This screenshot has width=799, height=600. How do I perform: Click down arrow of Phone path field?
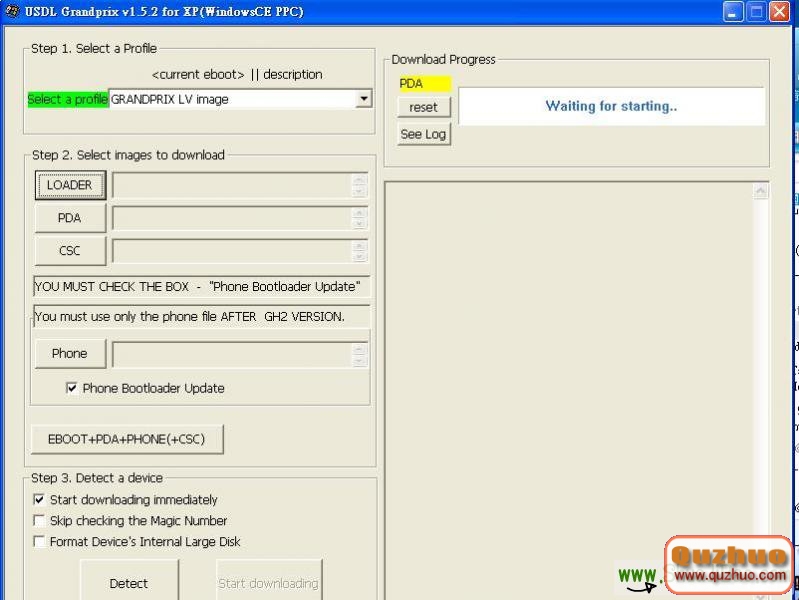359,361
